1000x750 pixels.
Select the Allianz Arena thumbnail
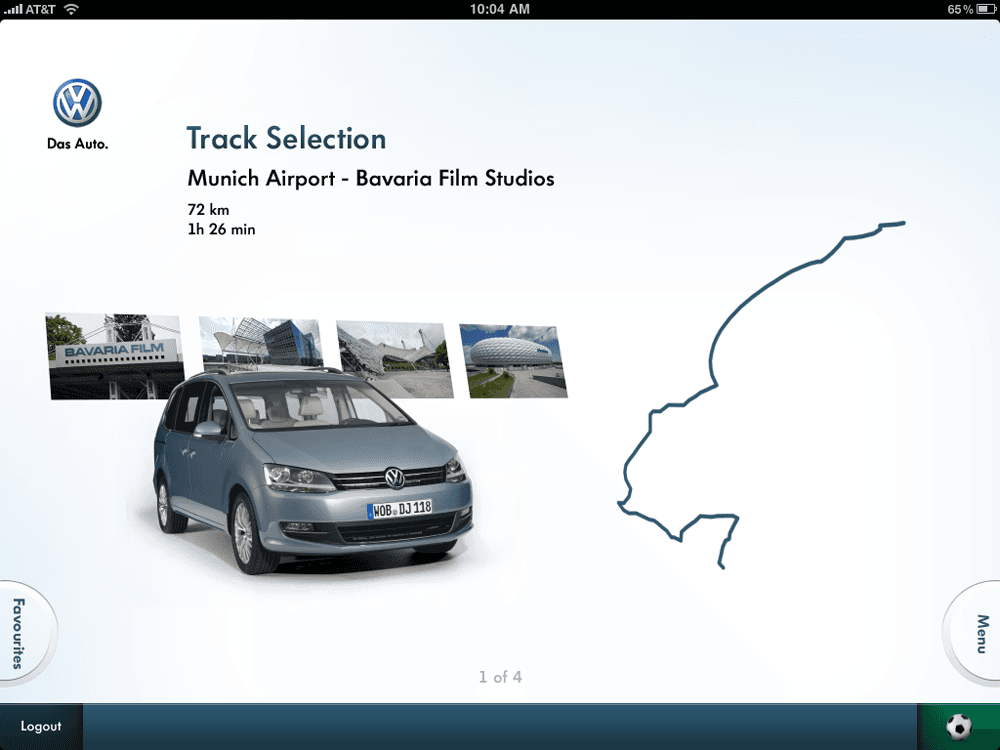click(513, 361)
